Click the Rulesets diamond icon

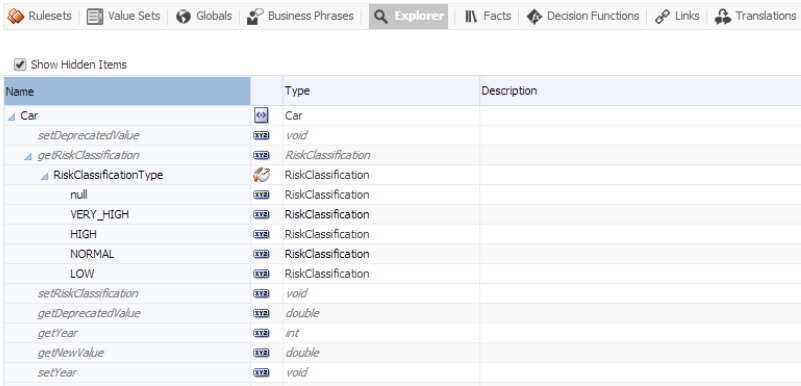(x=16, y=16)
